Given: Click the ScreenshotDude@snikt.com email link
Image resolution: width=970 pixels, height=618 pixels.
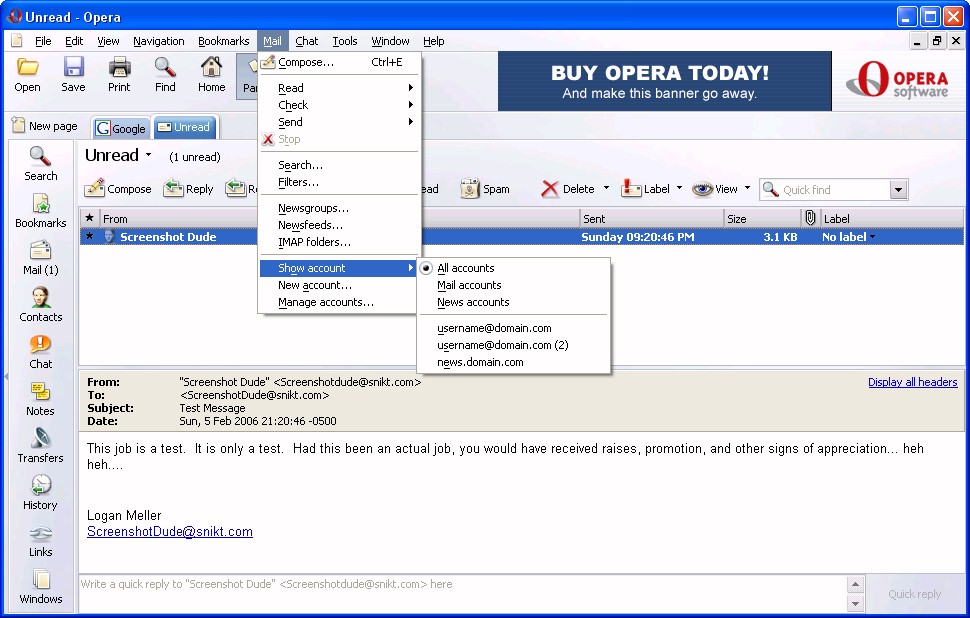Looking at the screenshot, I should tap(169, 532).
